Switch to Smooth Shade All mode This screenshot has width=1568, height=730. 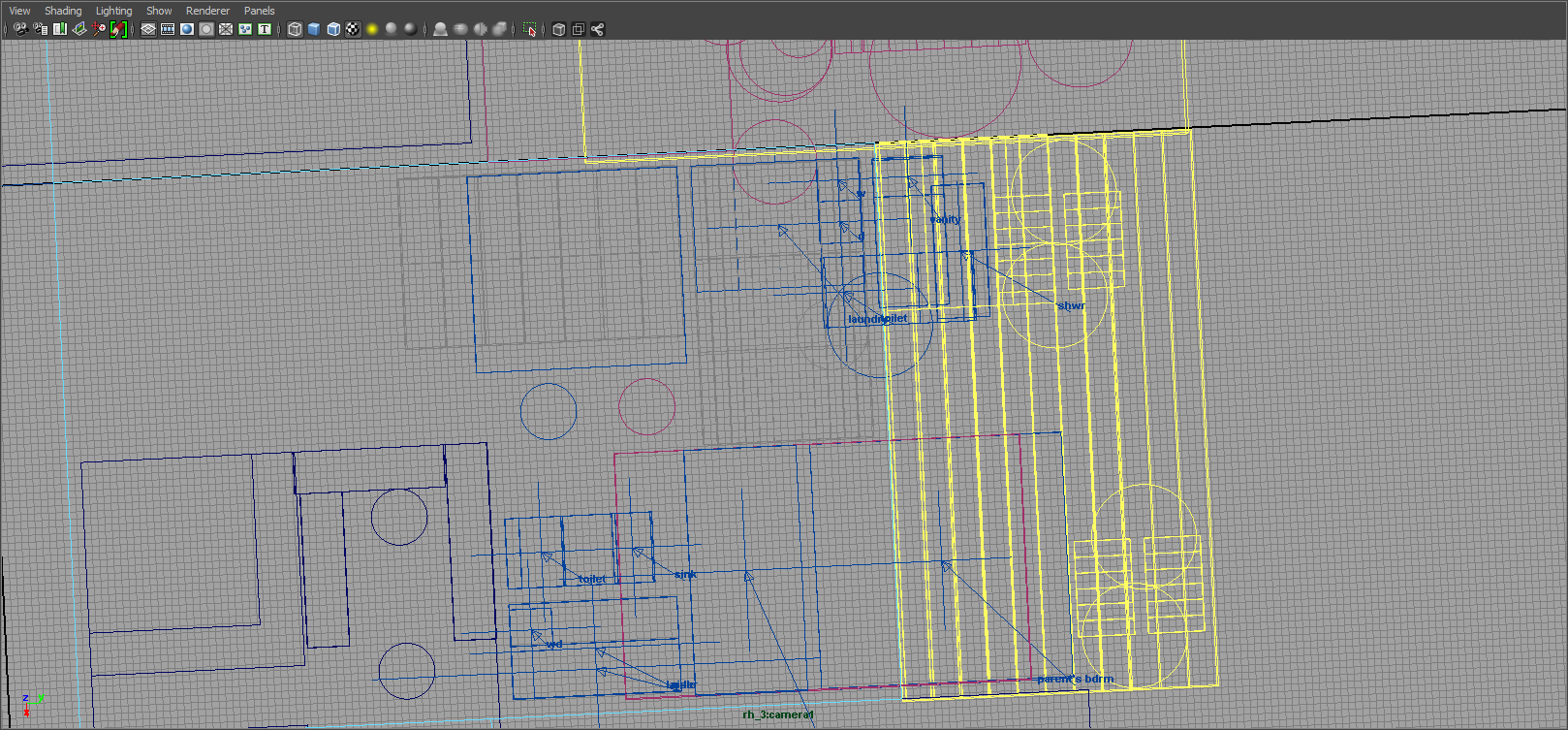click(x=314, y=29)
